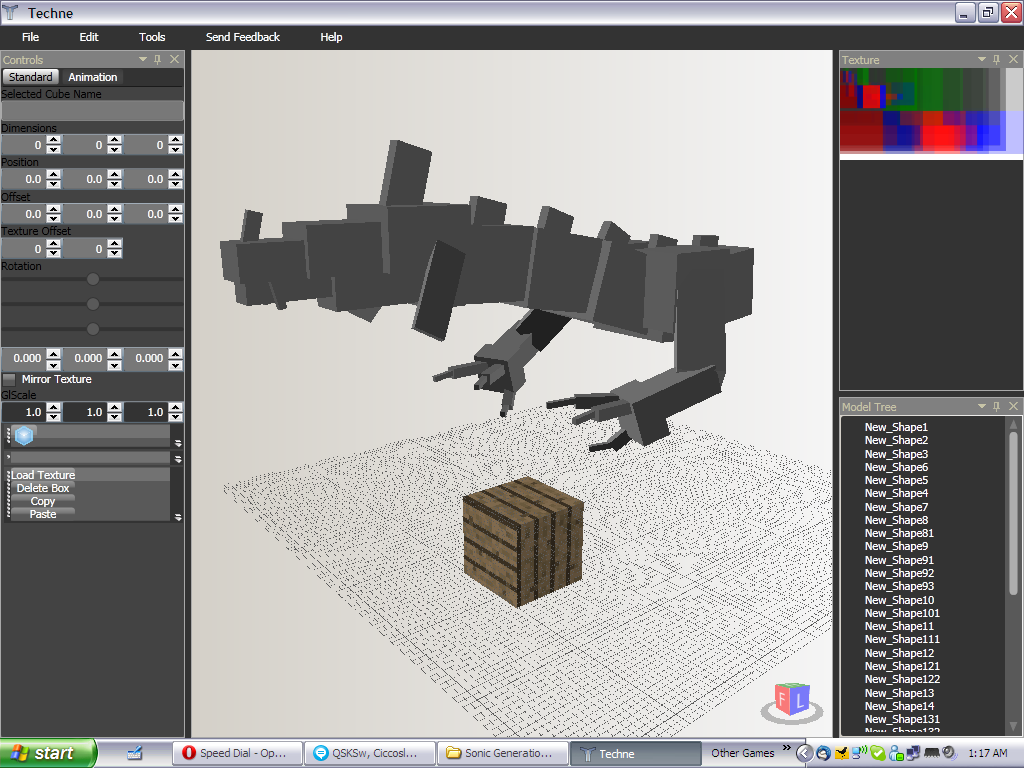Click the Copy button
Image resolution: width=1024 pixels, height=768 pixels.
click(x=44, y=501)
